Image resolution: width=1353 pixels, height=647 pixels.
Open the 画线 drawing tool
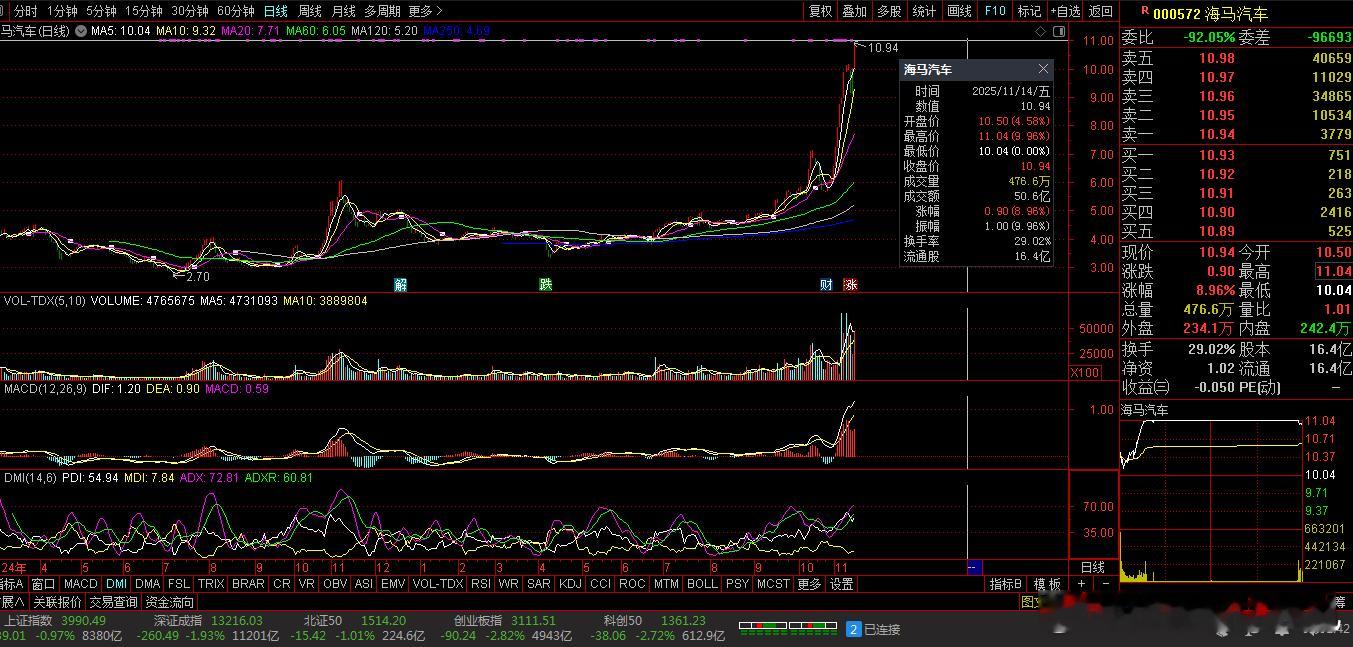(959, 11)
